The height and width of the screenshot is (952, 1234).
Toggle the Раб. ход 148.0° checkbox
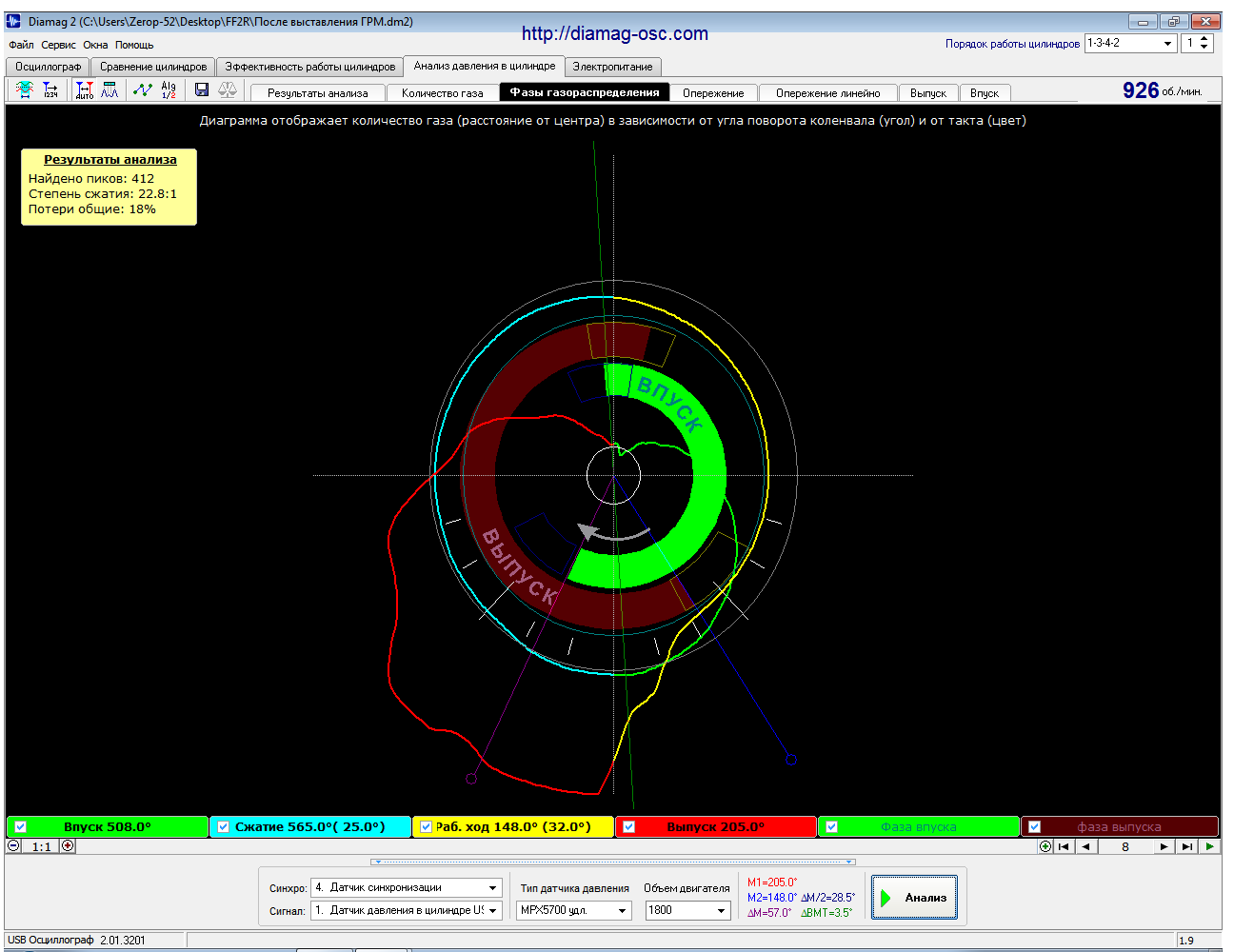click(x=426, y=826)
